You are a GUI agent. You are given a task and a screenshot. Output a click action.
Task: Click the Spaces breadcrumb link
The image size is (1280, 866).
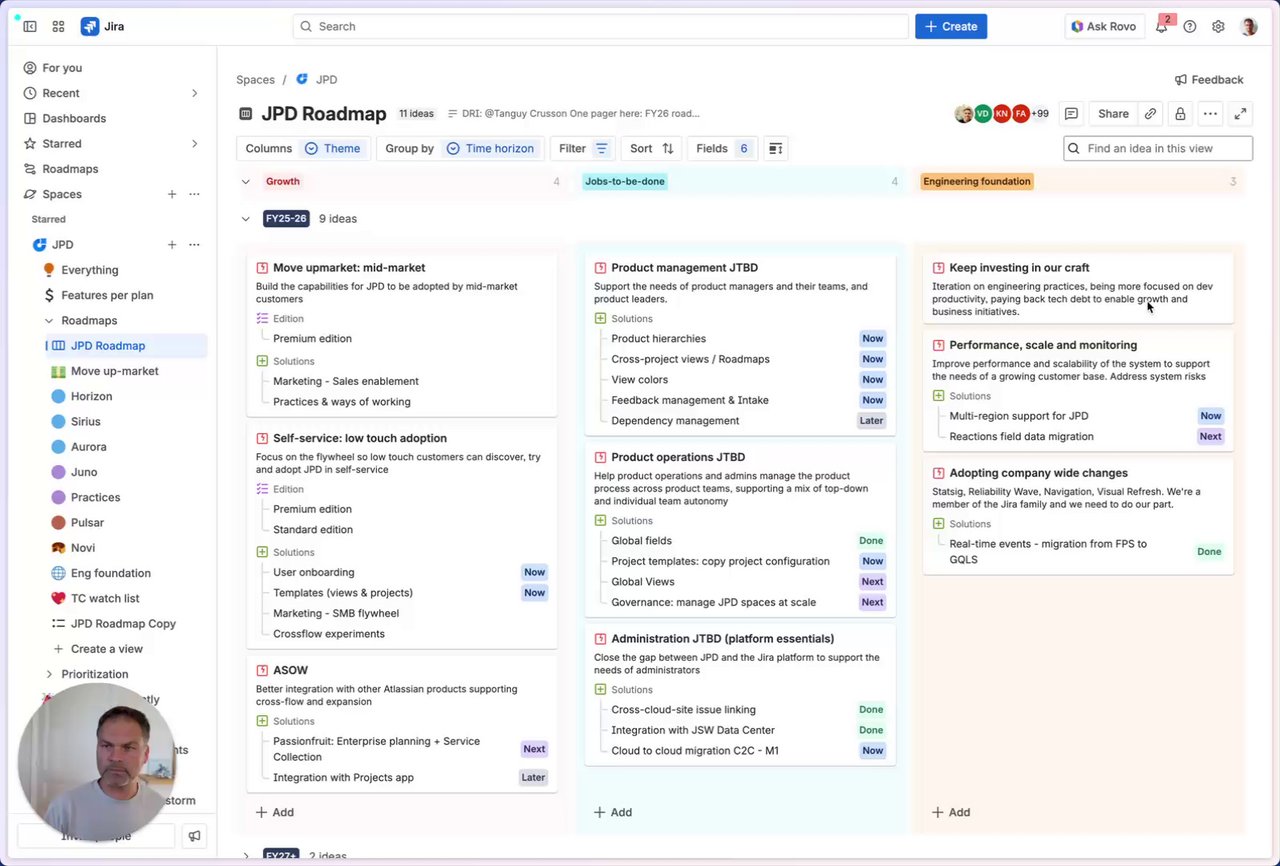tap(255, 80)
